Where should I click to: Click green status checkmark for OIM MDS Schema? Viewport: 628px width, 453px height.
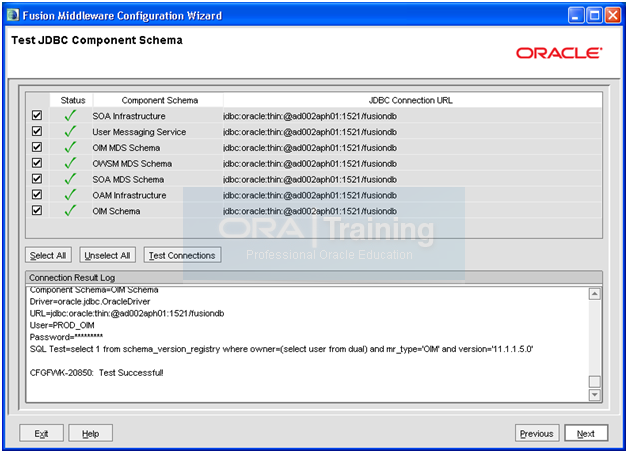70,147
